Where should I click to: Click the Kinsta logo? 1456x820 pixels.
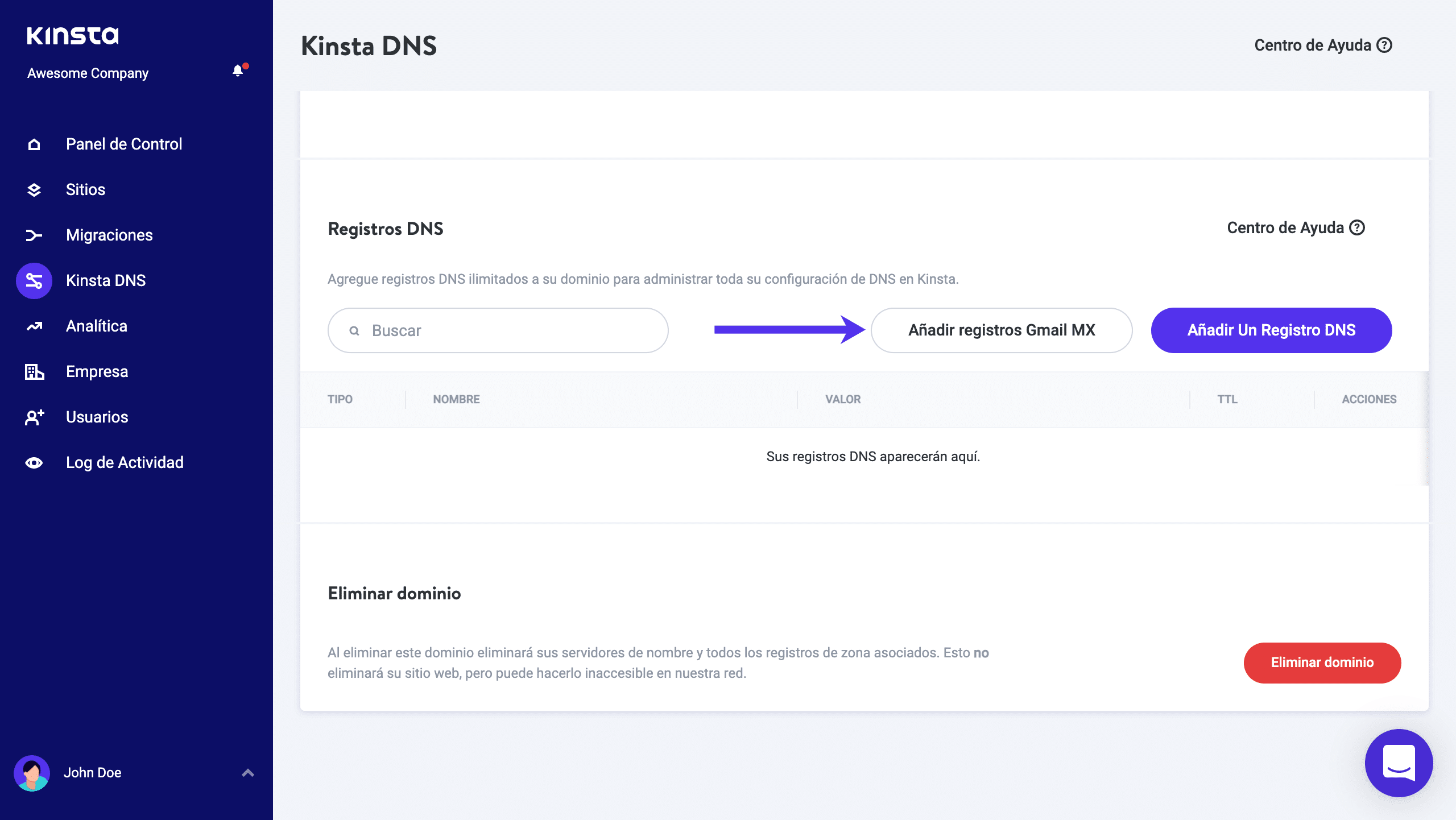click(x=73, y=36)
